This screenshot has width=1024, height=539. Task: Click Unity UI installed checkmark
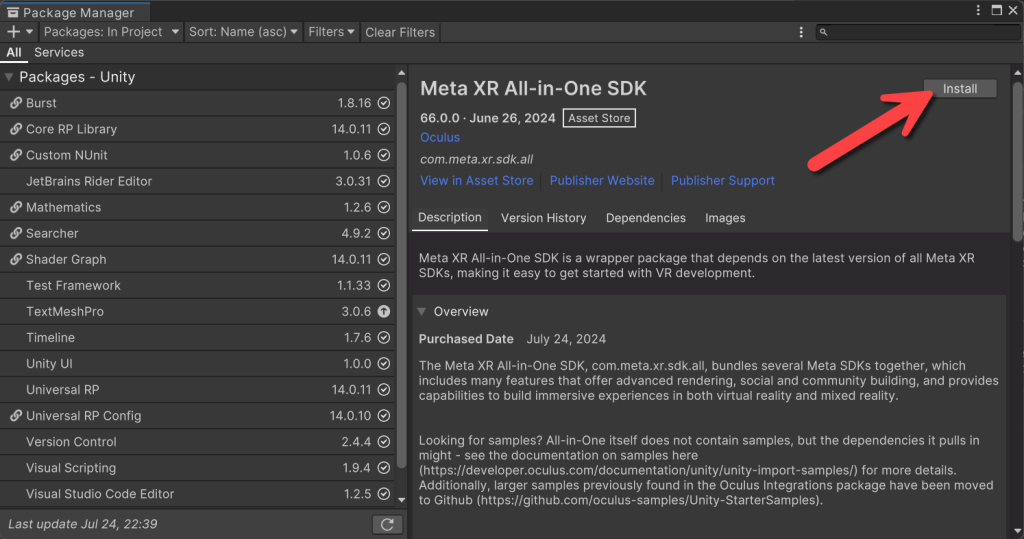coord(384,363)
